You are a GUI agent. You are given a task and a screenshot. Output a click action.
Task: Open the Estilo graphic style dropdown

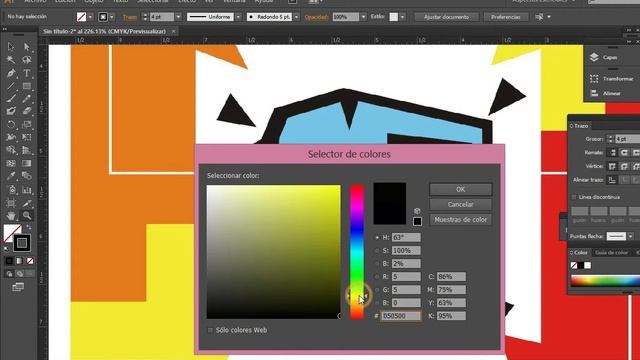tap(402, 17)
